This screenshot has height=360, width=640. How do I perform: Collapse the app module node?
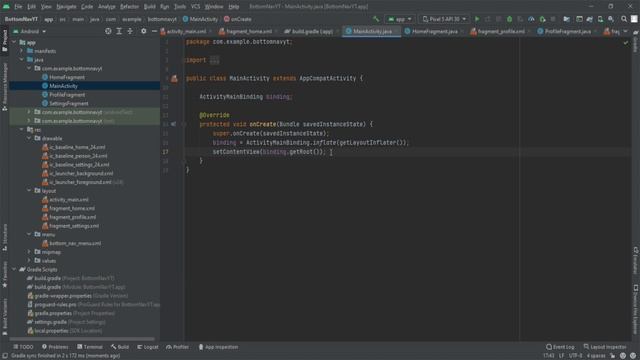click(x=14, y=42)
